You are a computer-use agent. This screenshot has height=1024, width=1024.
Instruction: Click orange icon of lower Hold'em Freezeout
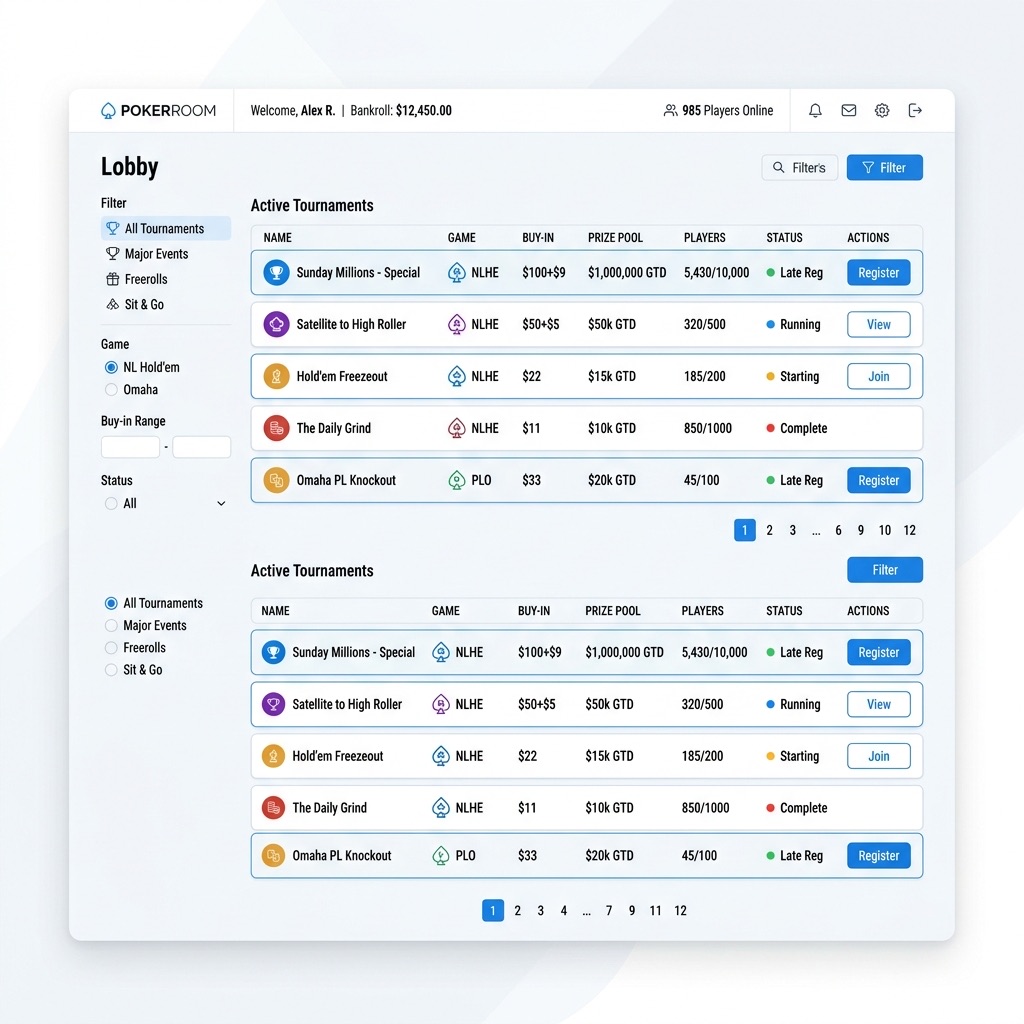273,756
